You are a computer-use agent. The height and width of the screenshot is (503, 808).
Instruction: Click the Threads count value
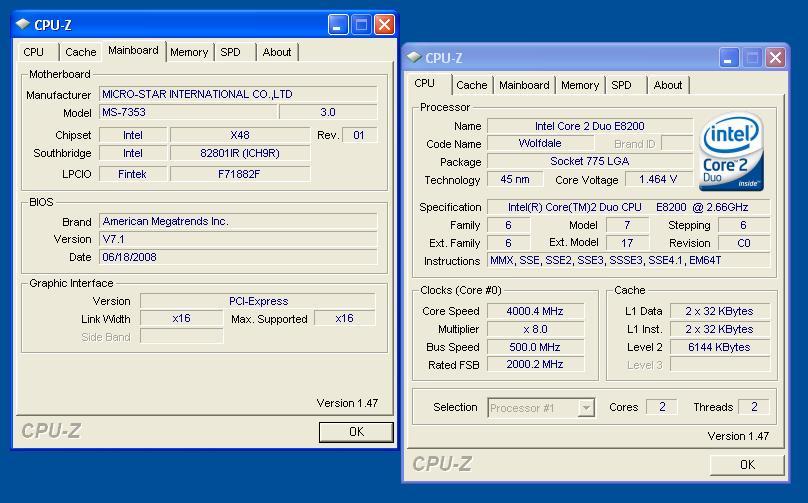click(x=754, y=407)
